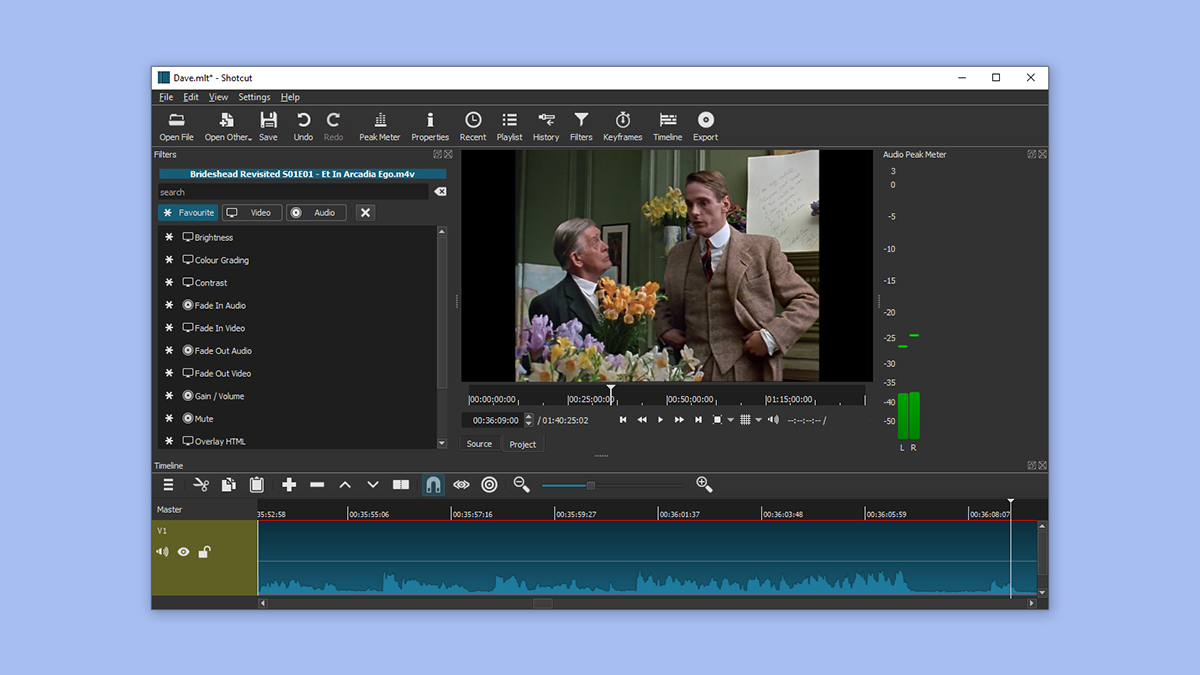Focus the filter search field
The width and height of the screenshot is (1200, 675).
pos(293,192)
